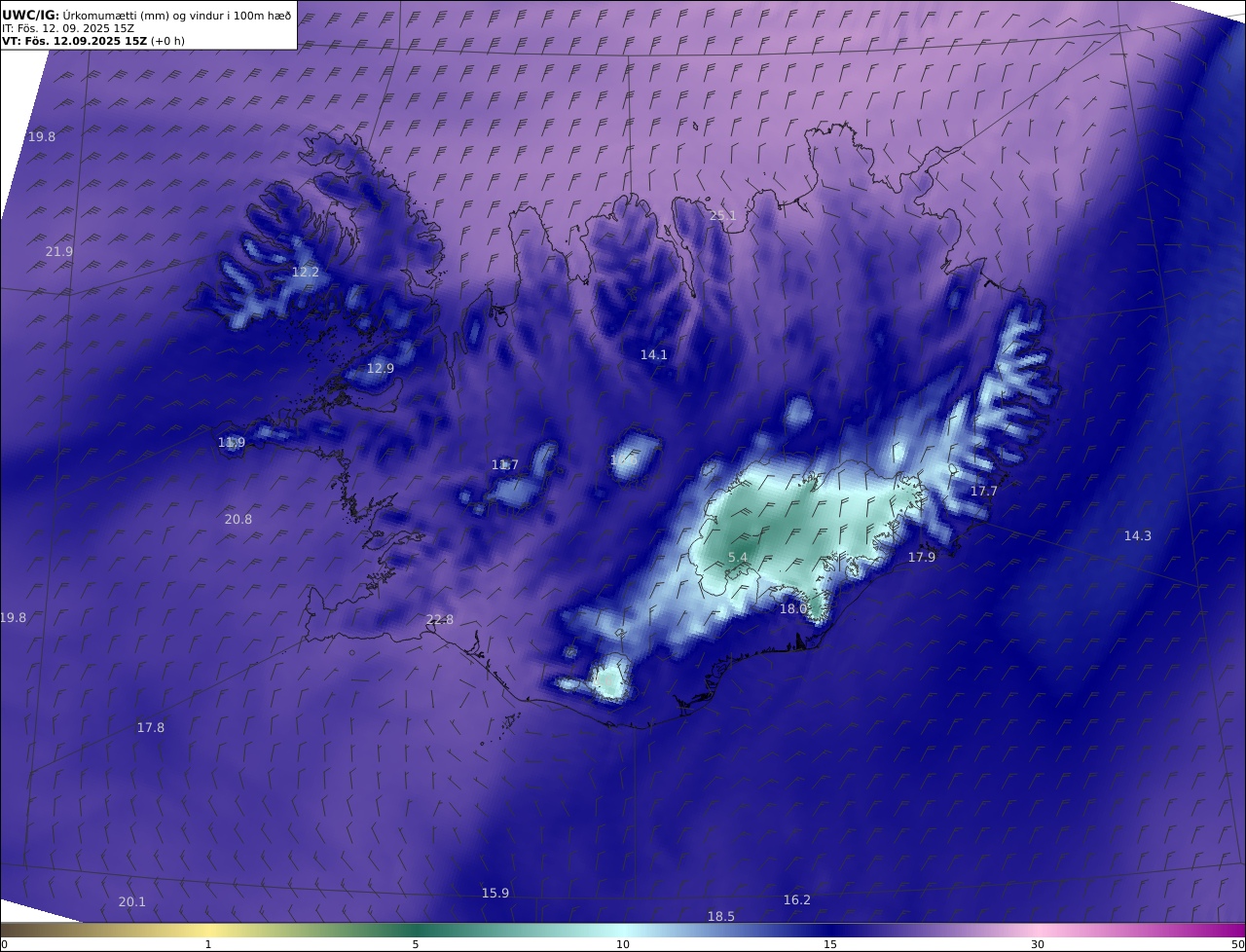Click the 21.9 value label

click(x=59, y=251)
